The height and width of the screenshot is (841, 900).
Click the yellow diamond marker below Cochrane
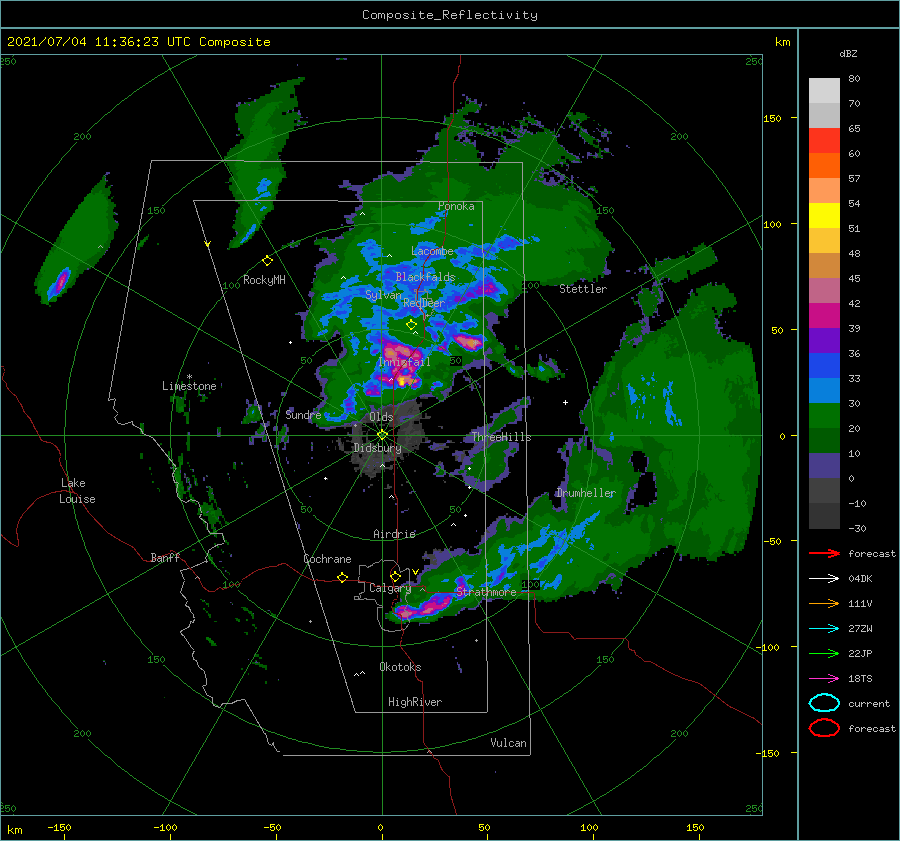(x=342, y=577)
